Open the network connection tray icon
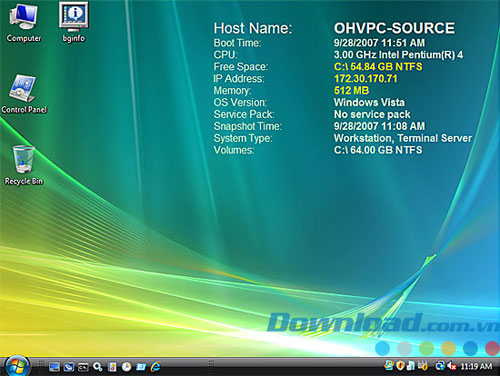 tap(440, 366)
